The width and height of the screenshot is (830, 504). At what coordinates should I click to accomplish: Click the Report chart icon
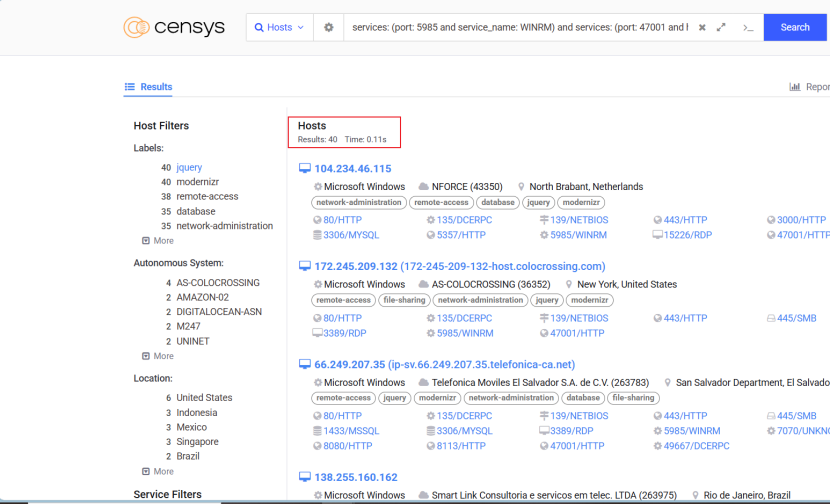[796, 87]
